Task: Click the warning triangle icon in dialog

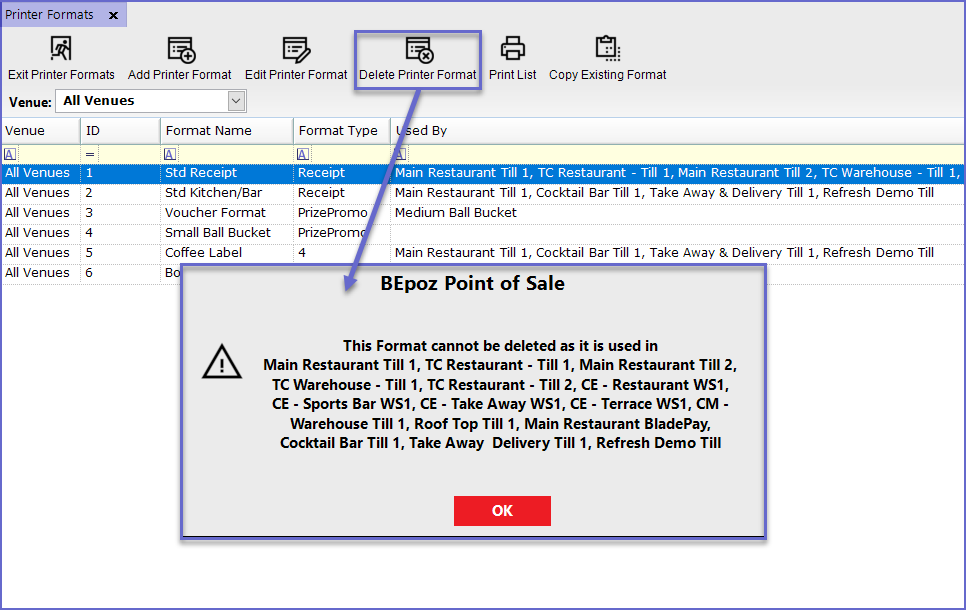Action: 222,363
